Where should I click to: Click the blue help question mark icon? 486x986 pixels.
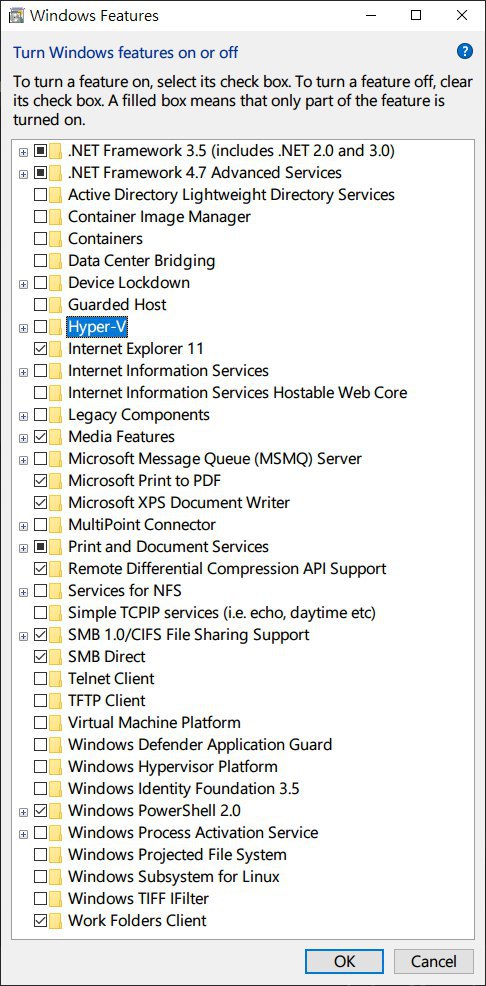pos(465,52)
